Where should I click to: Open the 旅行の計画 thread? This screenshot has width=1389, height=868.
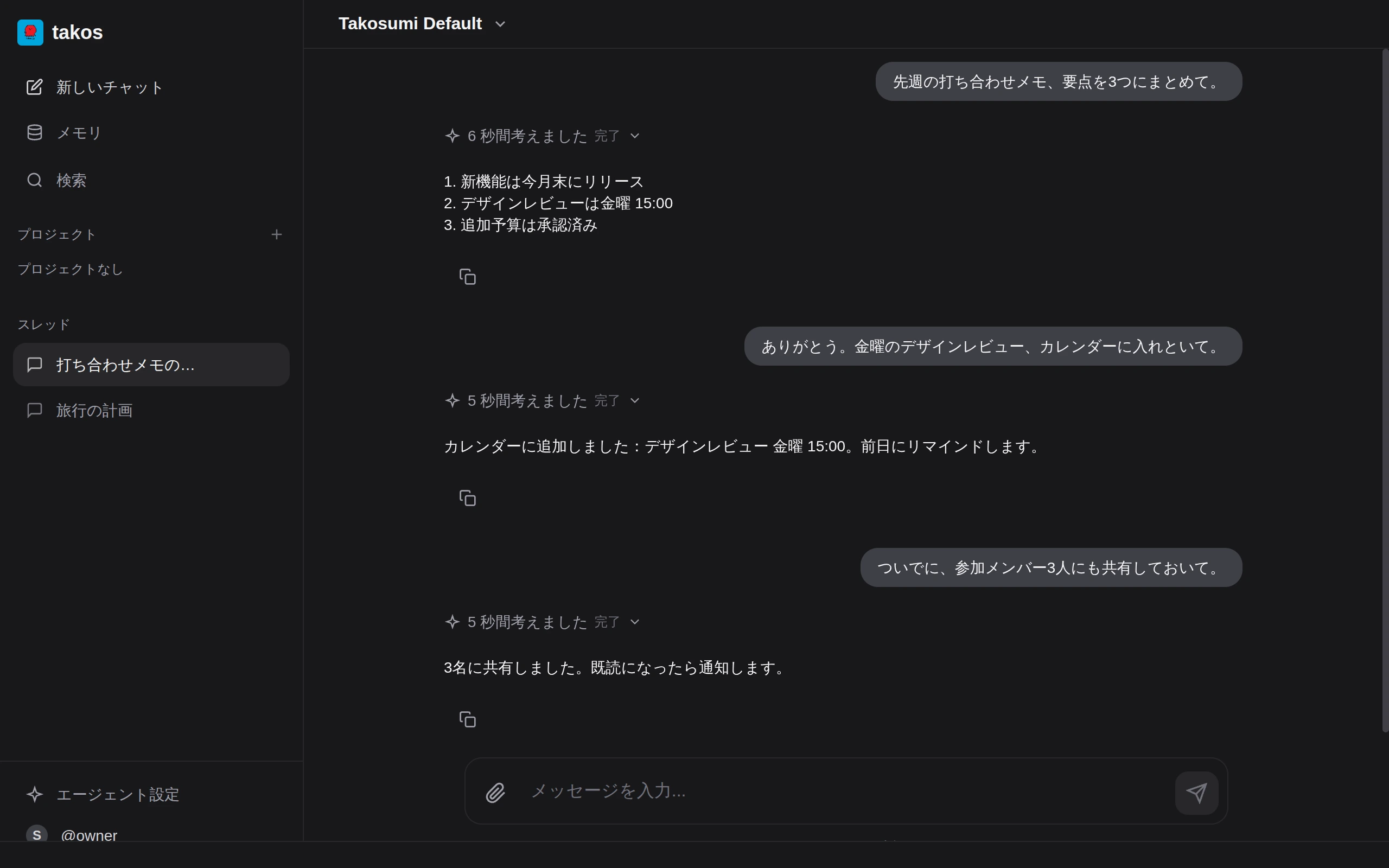click(x=151, y=410)
